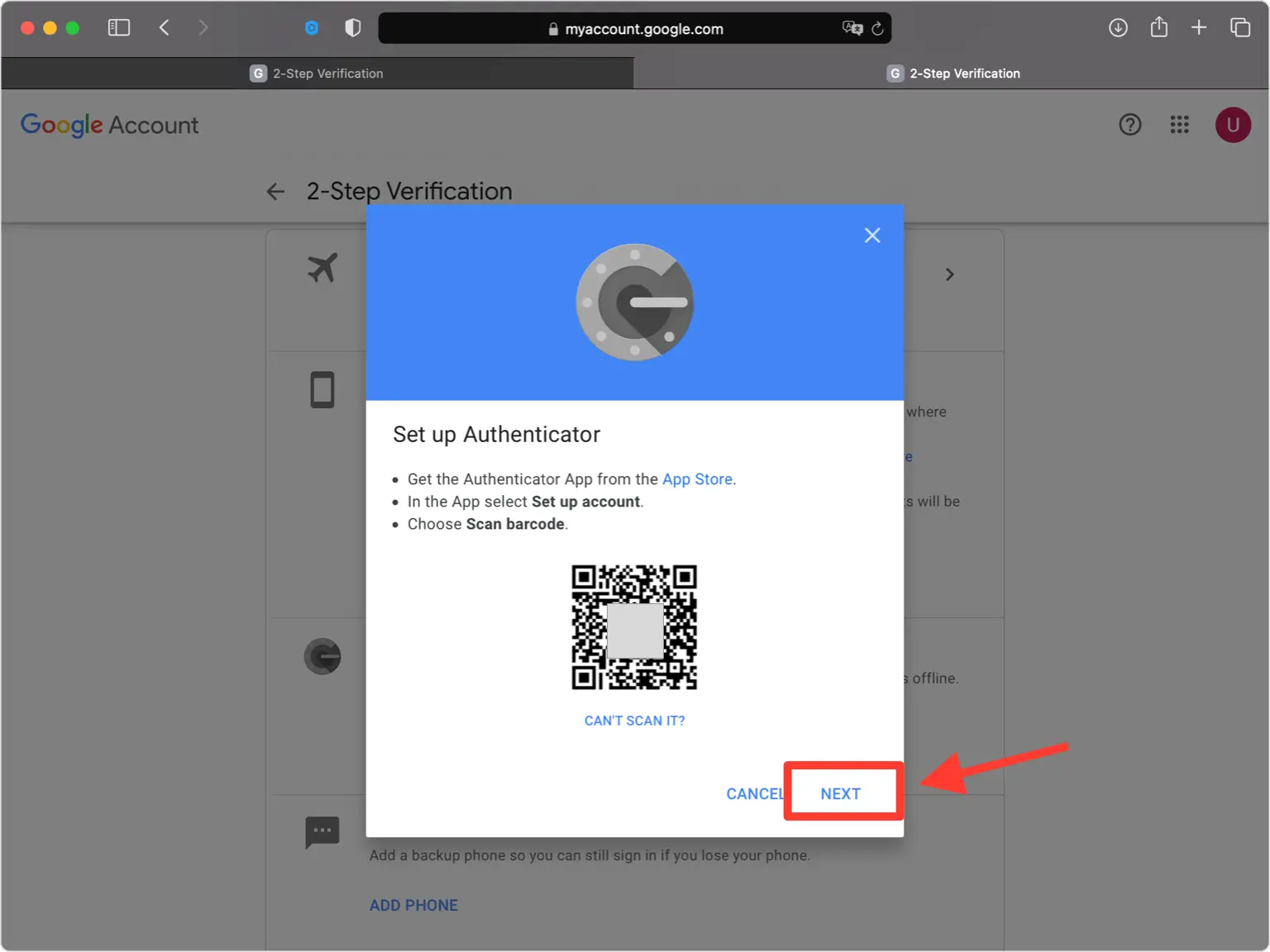This screenshot has width=1270, height=952.
Task: Click the Authenticator icon in the background list
Action: click(322, 657)
